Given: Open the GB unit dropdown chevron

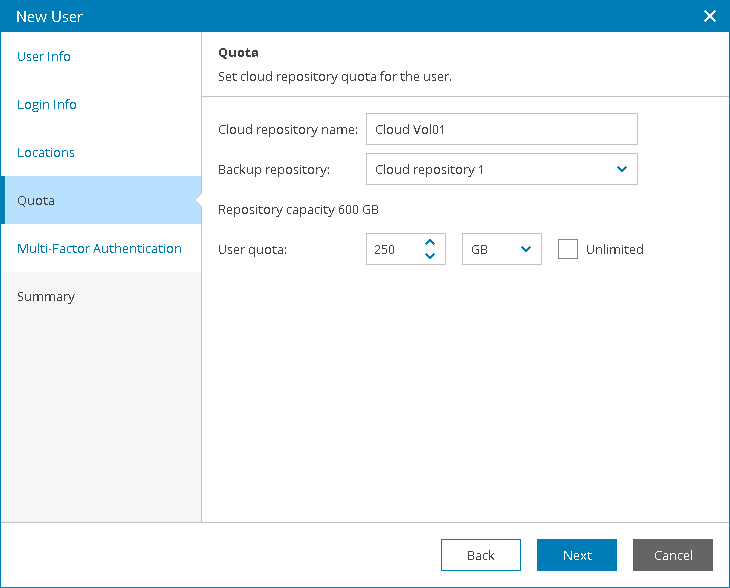Looking at the screenshot, I should click(526, 249).
